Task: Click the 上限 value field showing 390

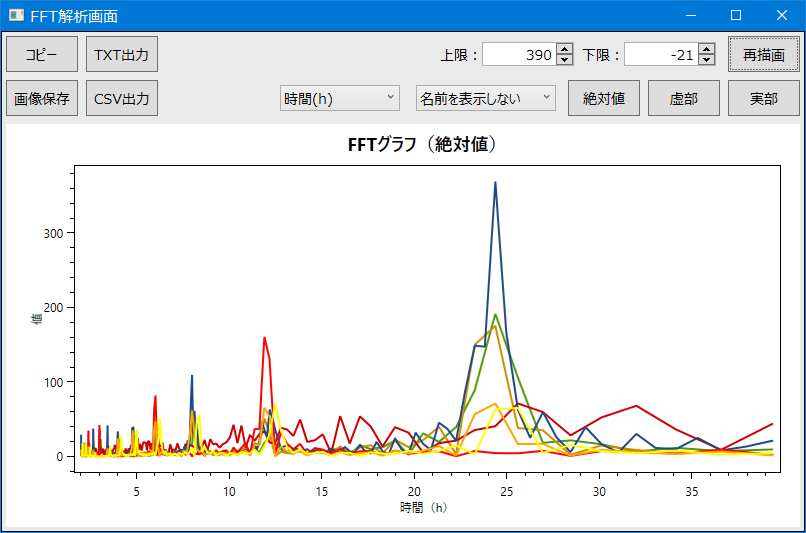Action: coord(519,54)
